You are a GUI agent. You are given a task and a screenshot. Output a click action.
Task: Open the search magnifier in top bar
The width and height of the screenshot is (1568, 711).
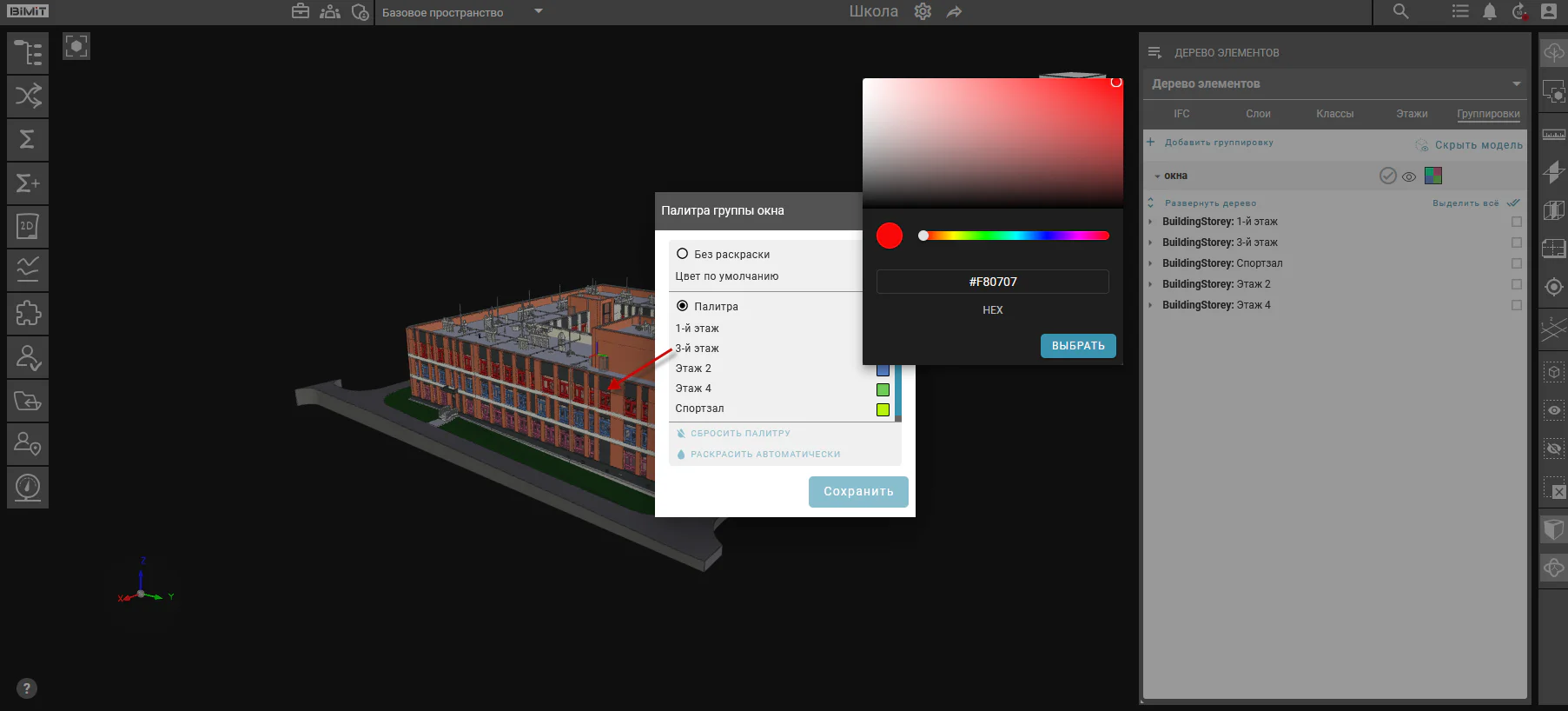click(x=1400, y=11)
